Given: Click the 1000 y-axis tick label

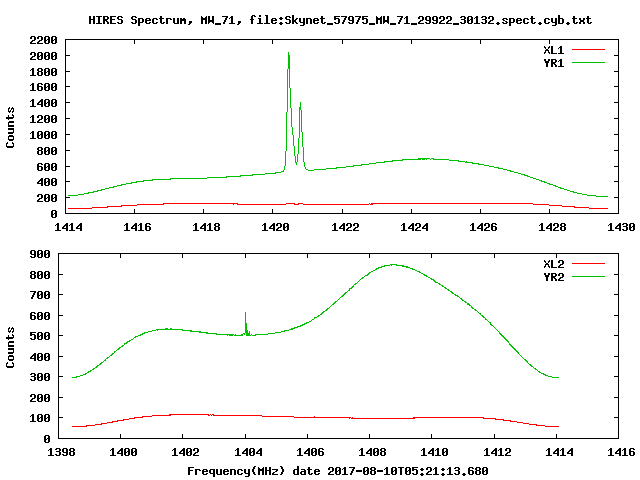Looking at the screenshot, I should coord(43,135).
